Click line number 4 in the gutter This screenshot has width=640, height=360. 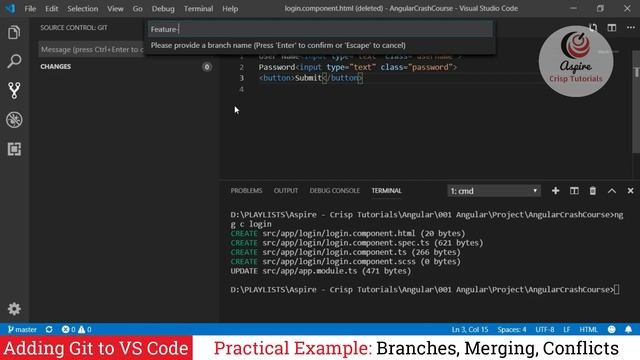coord(241,89)
